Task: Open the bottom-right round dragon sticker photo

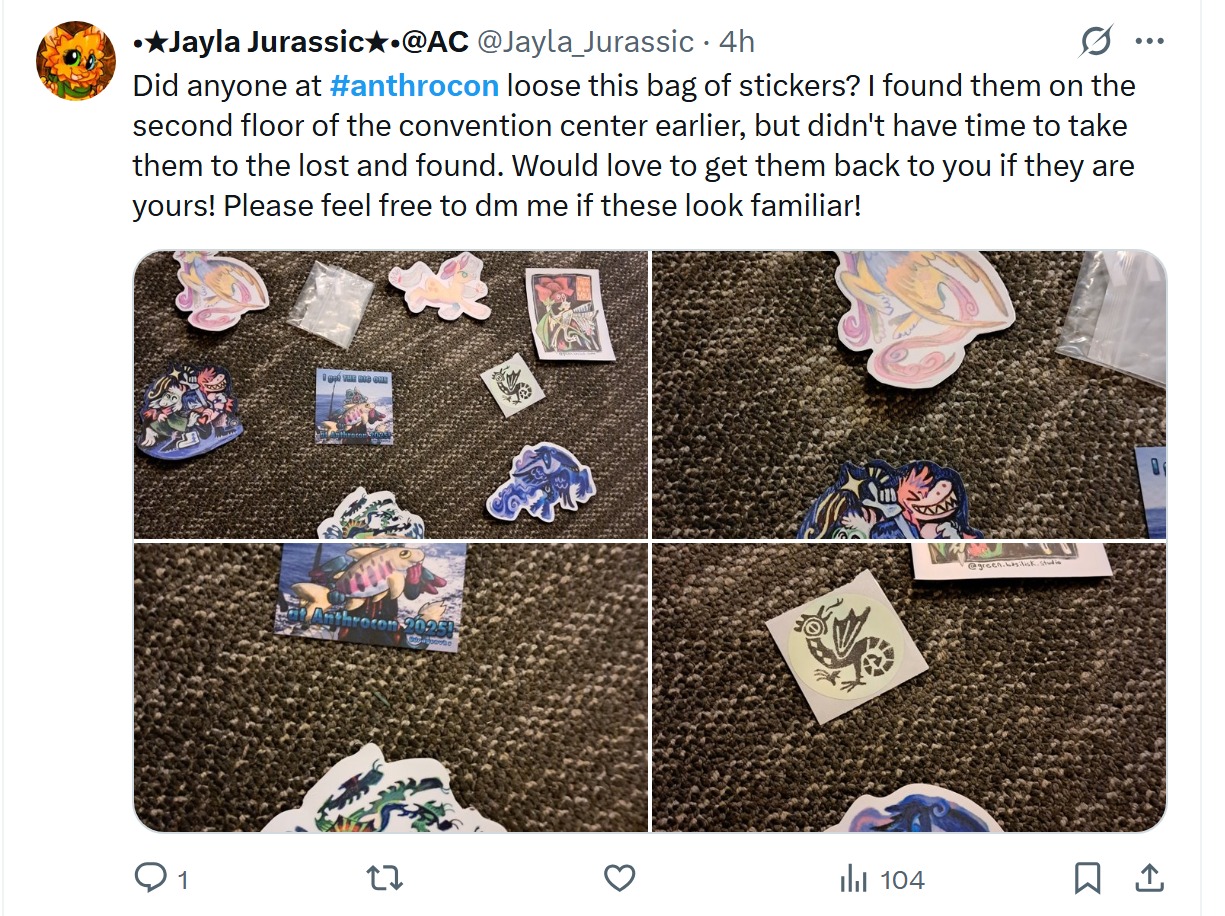Action: click(x=909, y=687)
